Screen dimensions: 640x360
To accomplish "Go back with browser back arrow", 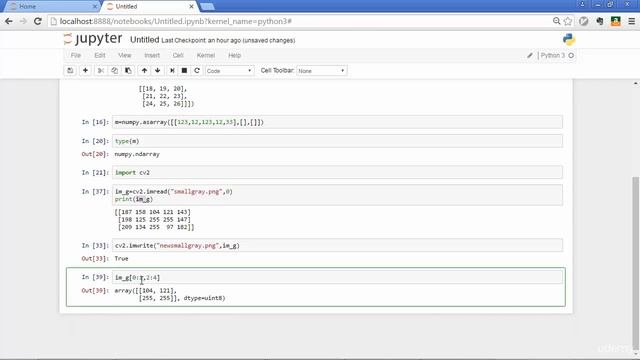I will [x=9, y=21].
